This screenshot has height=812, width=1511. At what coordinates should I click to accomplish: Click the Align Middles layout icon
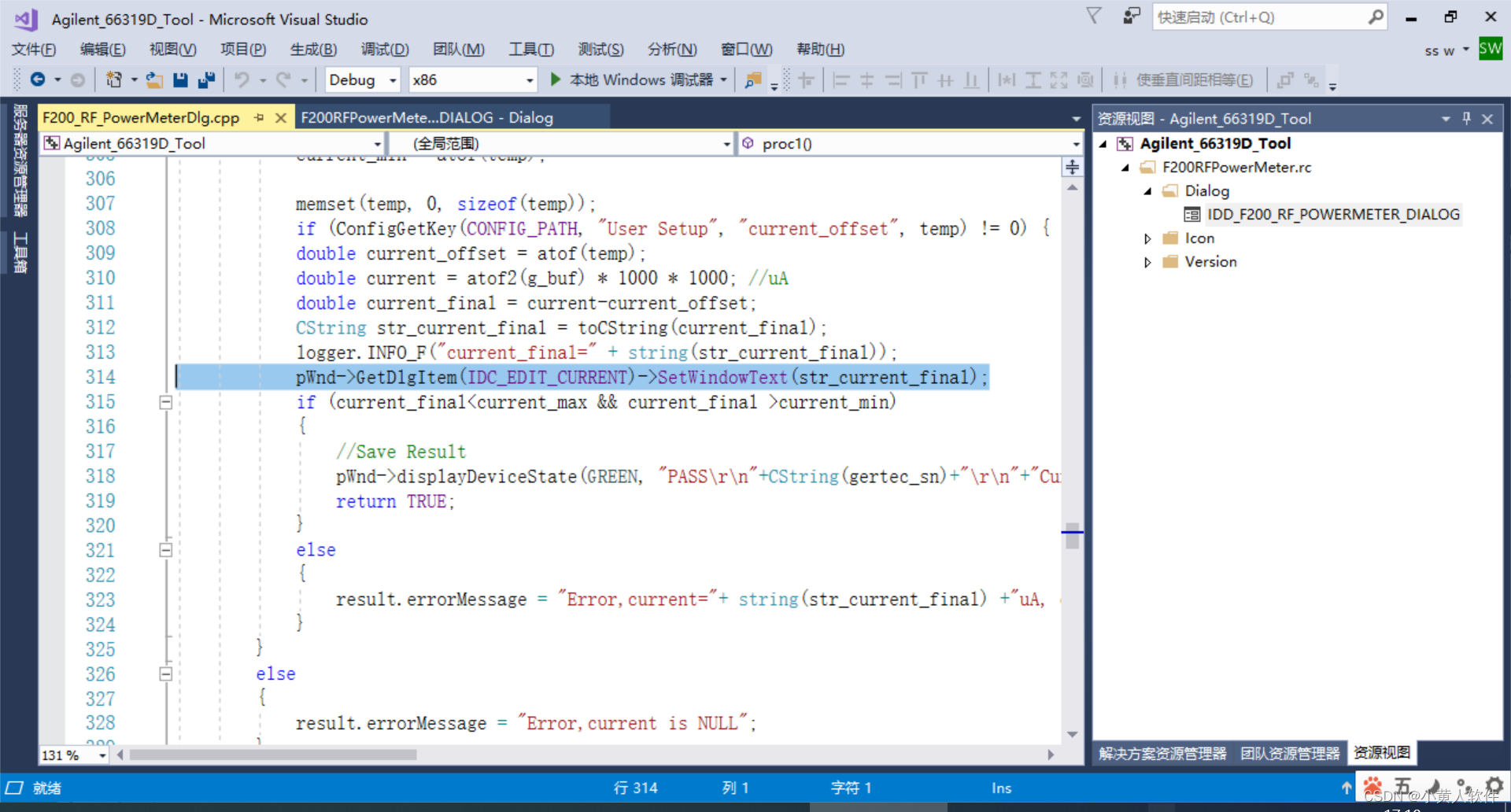pos(945,80)
